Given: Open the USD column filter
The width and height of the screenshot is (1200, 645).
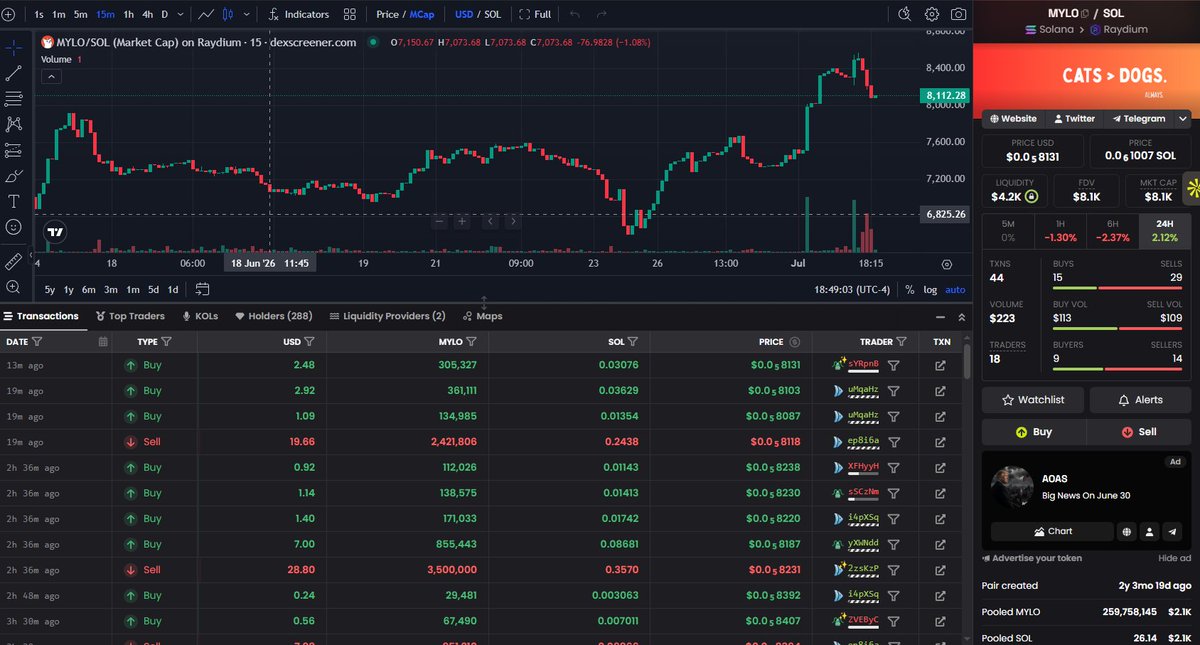Looking at the screenshot, I should pyautogui.click(x=309, y=341).
